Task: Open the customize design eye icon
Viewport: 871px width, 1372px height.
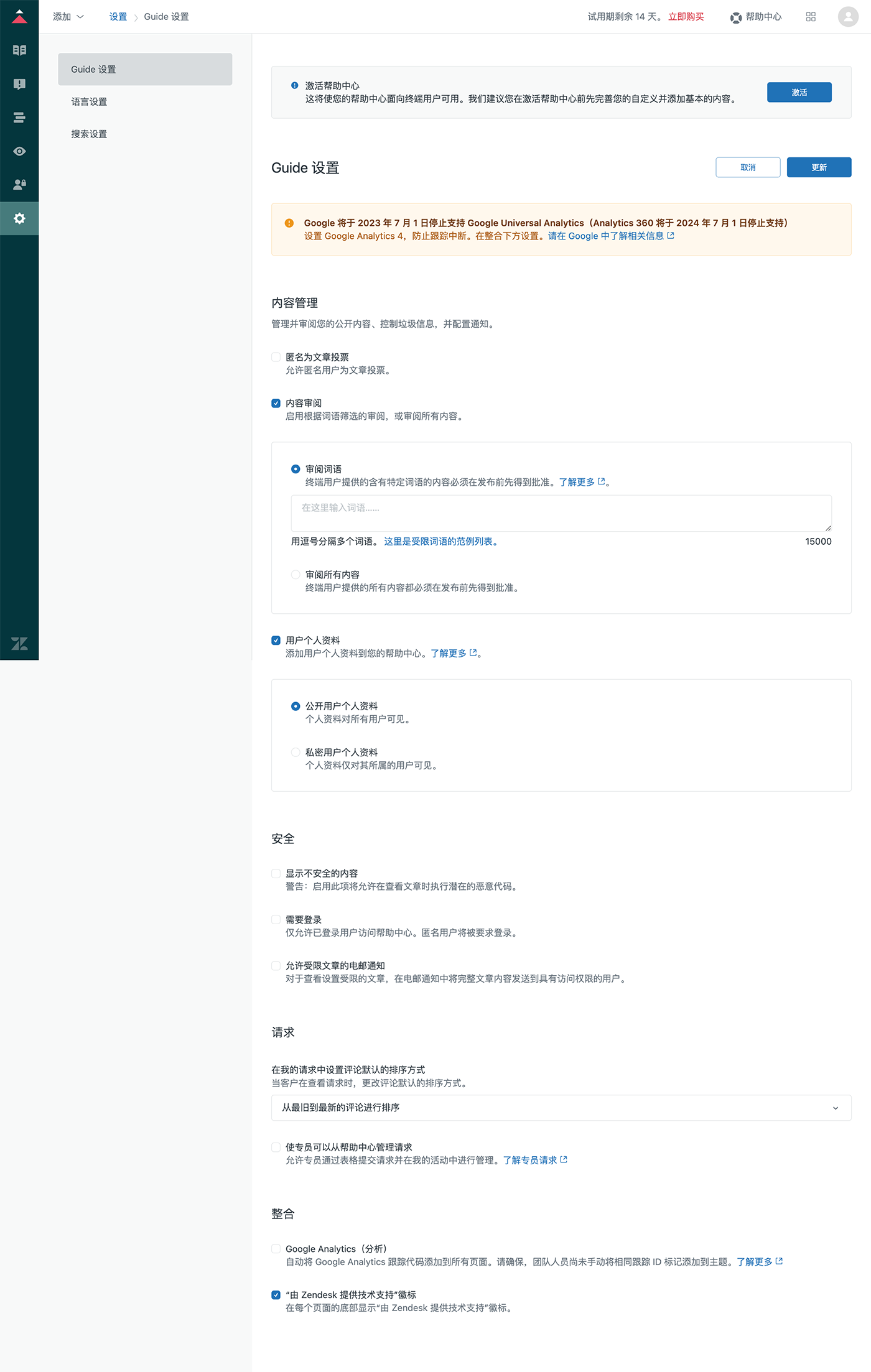Action: click(x=19, y=151)
